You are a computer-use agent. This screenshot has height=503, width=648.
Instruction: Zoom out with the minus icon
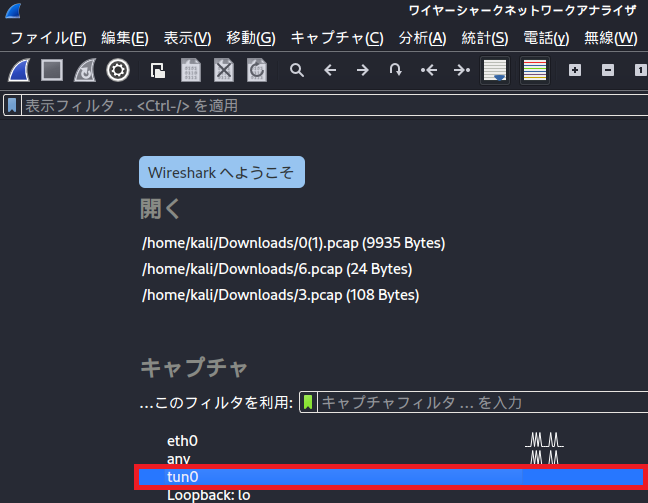(608, 70)
